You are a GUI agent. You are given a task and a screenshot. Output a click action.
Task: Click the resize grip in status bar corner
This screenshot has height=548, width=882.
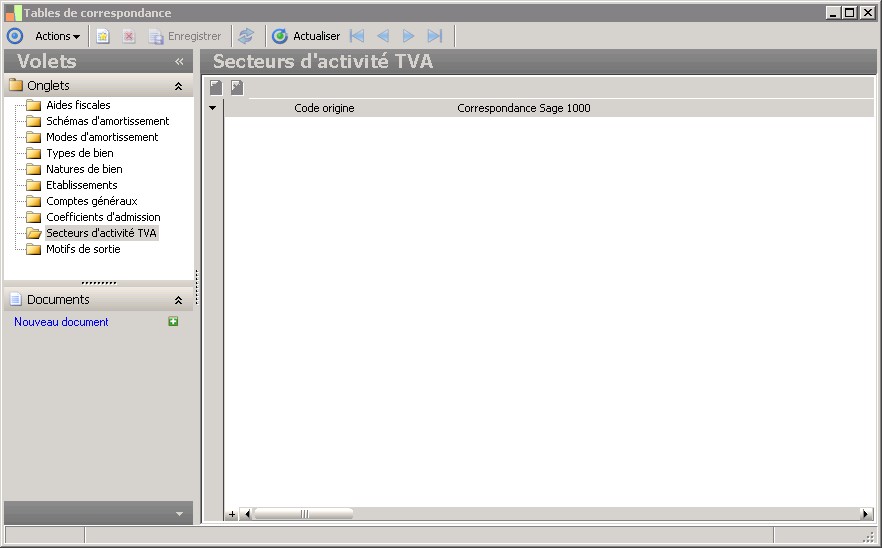[x=869, y=537]
